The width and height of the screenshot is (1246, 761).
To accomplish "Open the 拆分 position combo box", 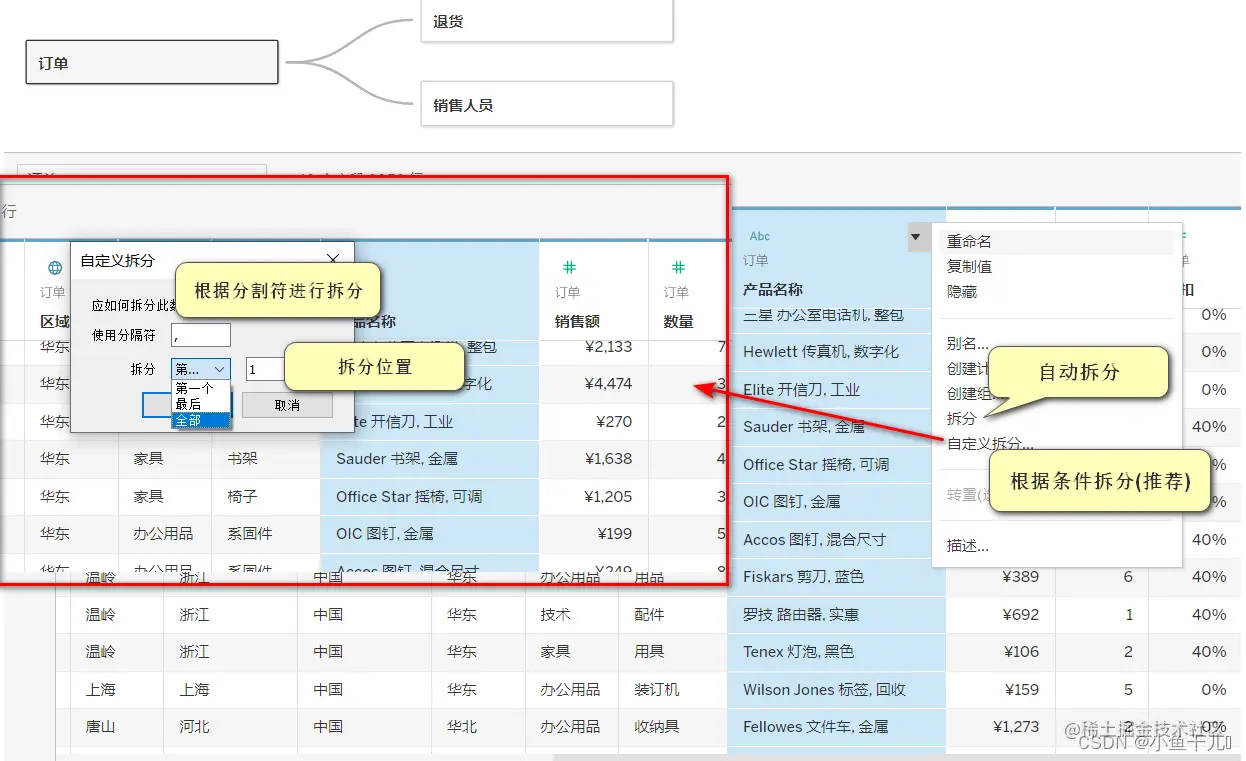I will click(x=200, y=368).
